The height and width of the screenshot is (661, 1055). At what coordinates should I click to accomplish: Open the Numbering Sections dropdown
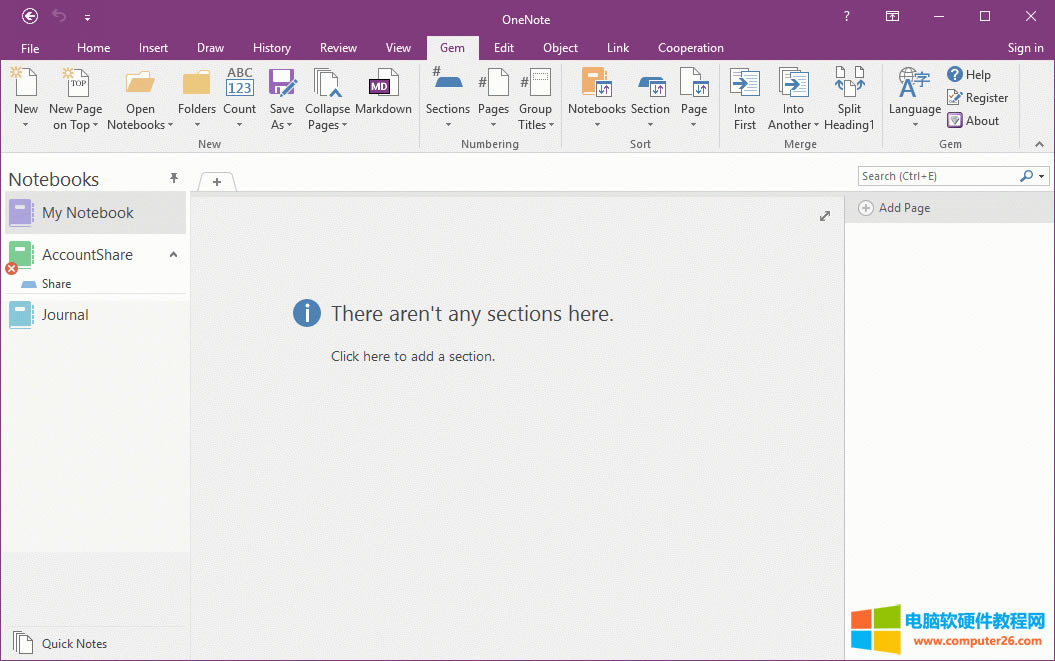pyautogui.click(x=447, y=125)
